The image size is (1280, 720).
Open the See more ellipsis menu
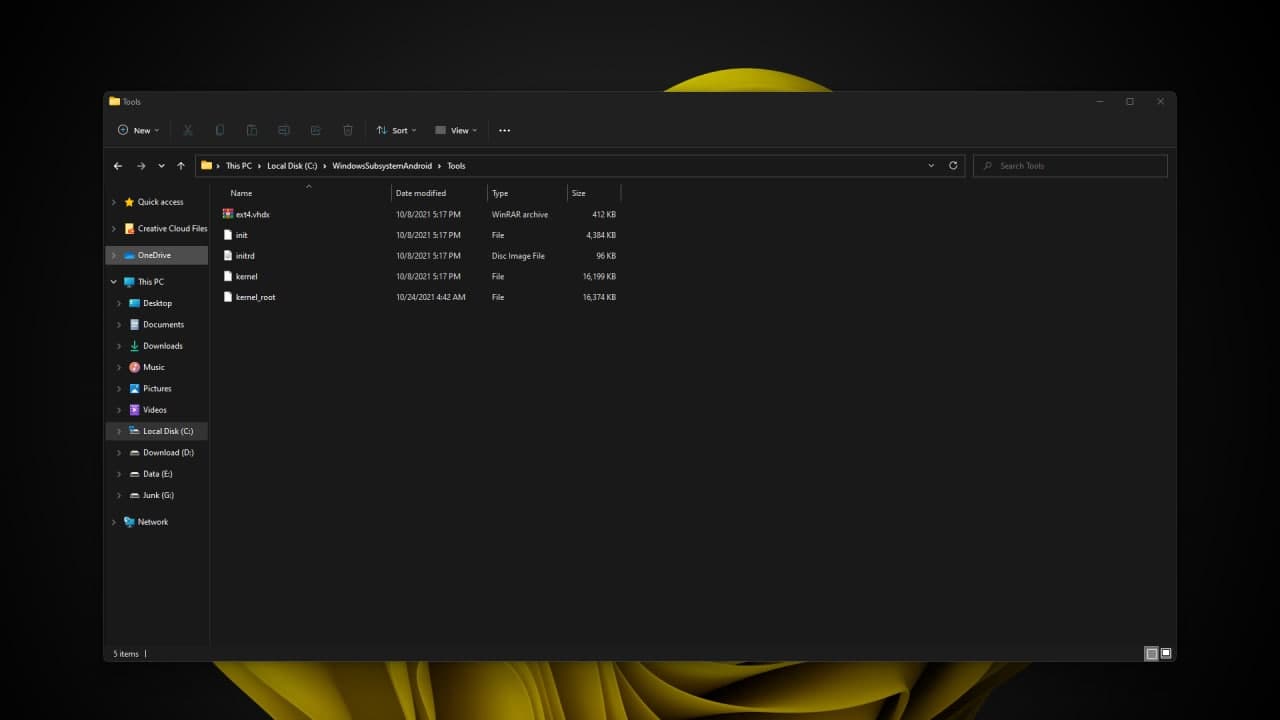tap(504, 130)
